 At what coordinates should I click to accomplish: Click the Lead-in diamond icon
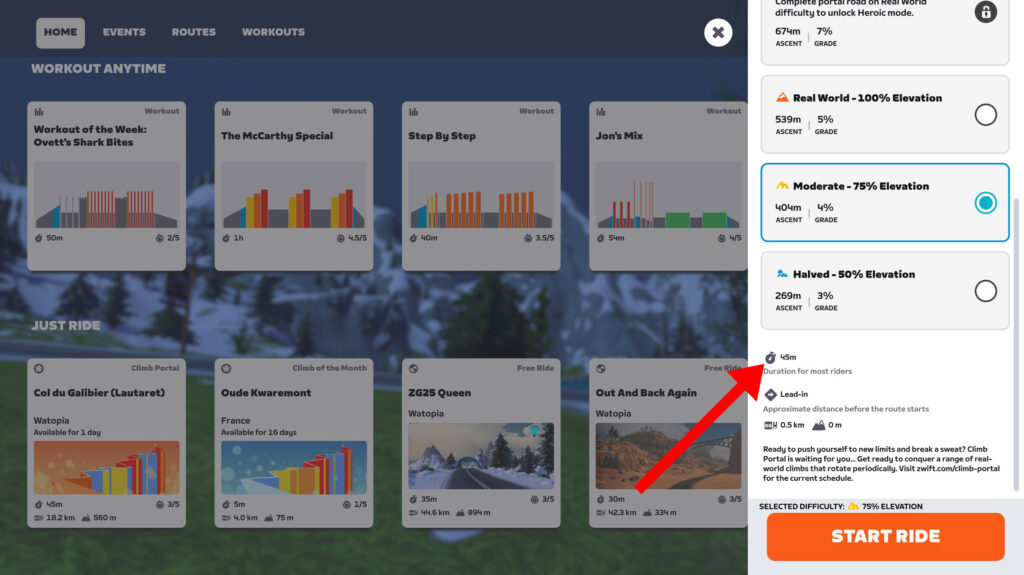pyautogui.click(x=771, y=394)
